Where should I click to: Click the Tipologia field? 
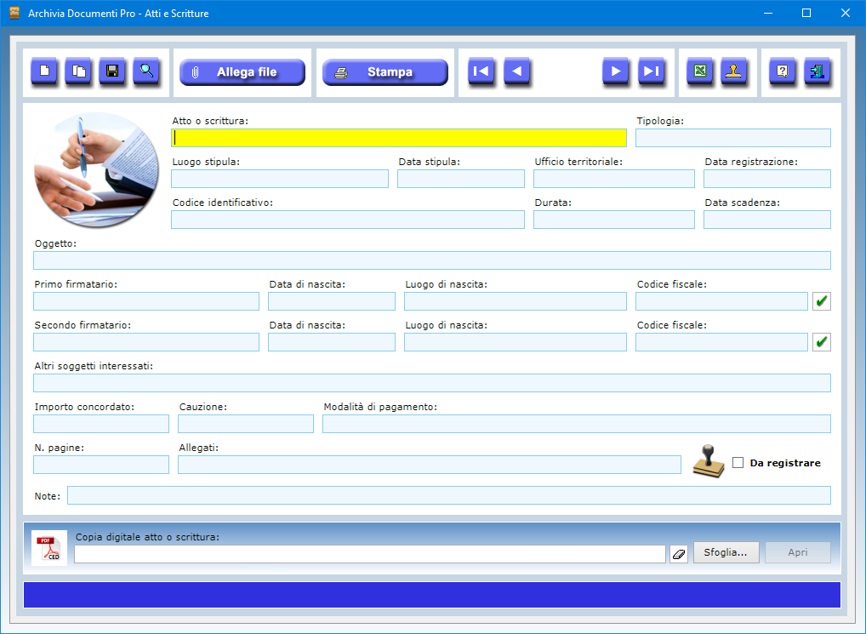pos(733,138)
